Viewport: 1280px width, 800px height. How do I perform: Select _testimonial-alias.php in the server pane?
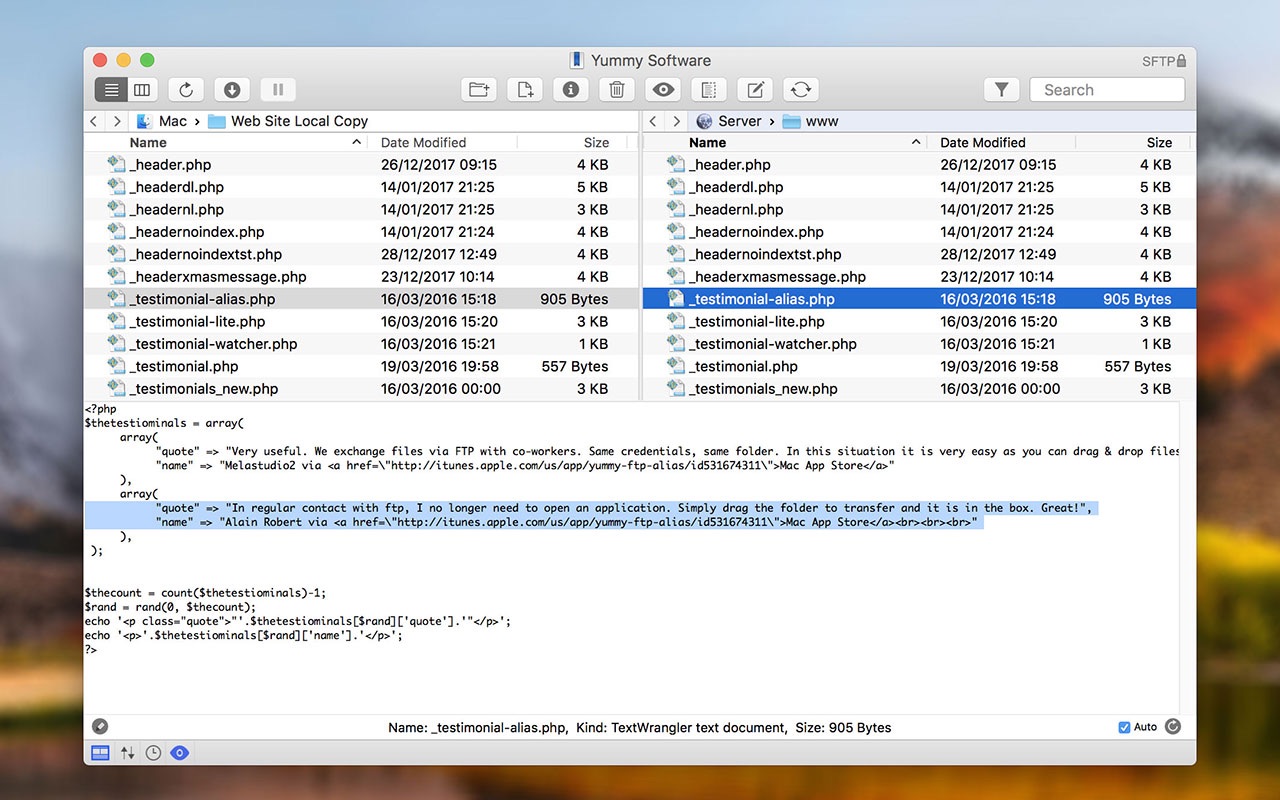(919, 299)
